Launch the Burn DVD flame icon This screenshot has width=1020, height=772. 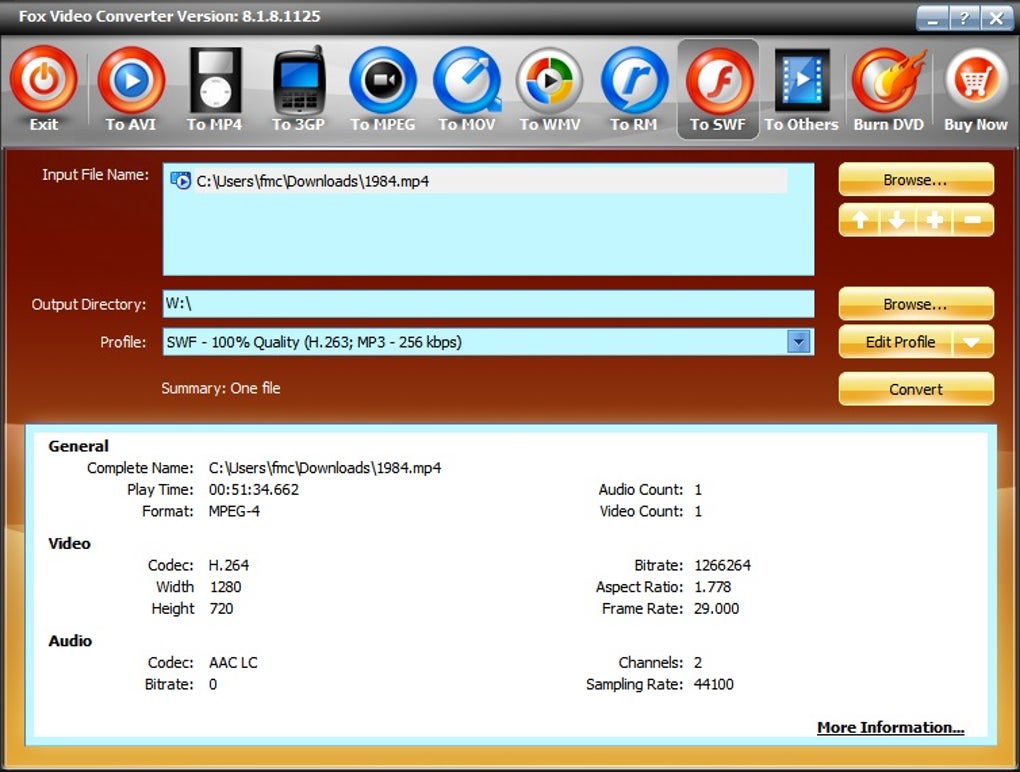[888, 79]
